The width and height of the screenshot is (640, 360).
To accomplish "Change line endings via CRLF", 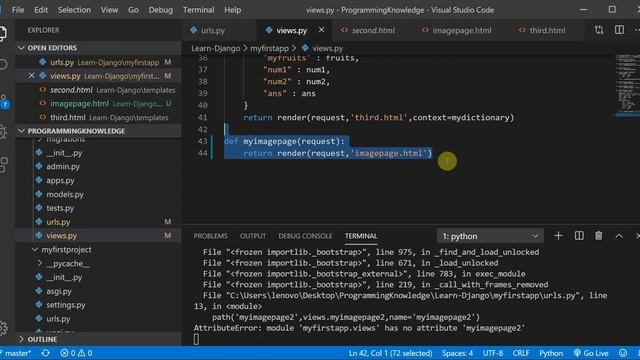I will click(521, 353).
